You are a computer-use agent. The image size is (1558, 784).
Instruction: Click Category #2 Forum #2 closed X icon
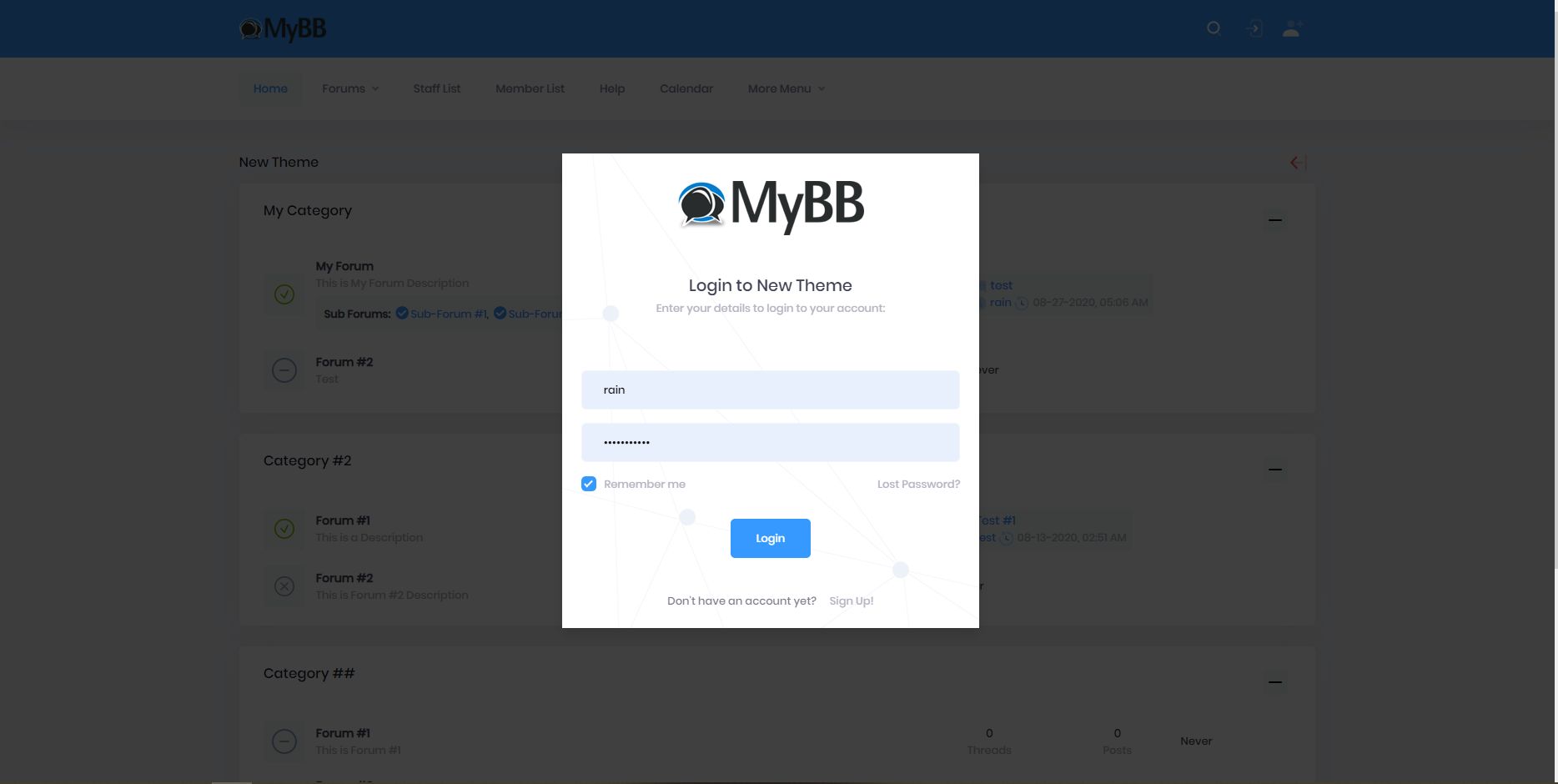tap(284, 586)
